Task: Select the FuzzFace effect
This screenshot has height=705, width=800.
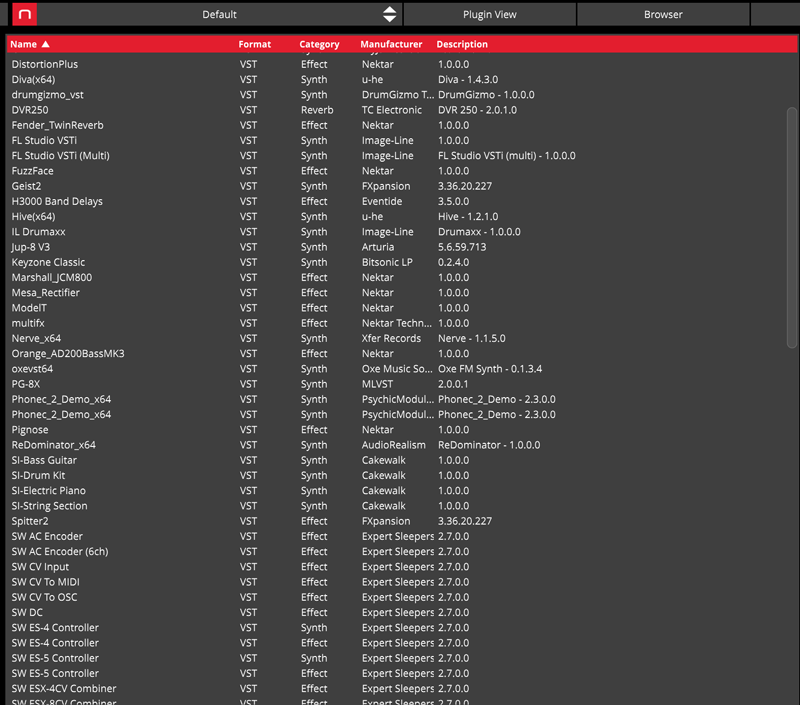Action: [x=402, y=171]
